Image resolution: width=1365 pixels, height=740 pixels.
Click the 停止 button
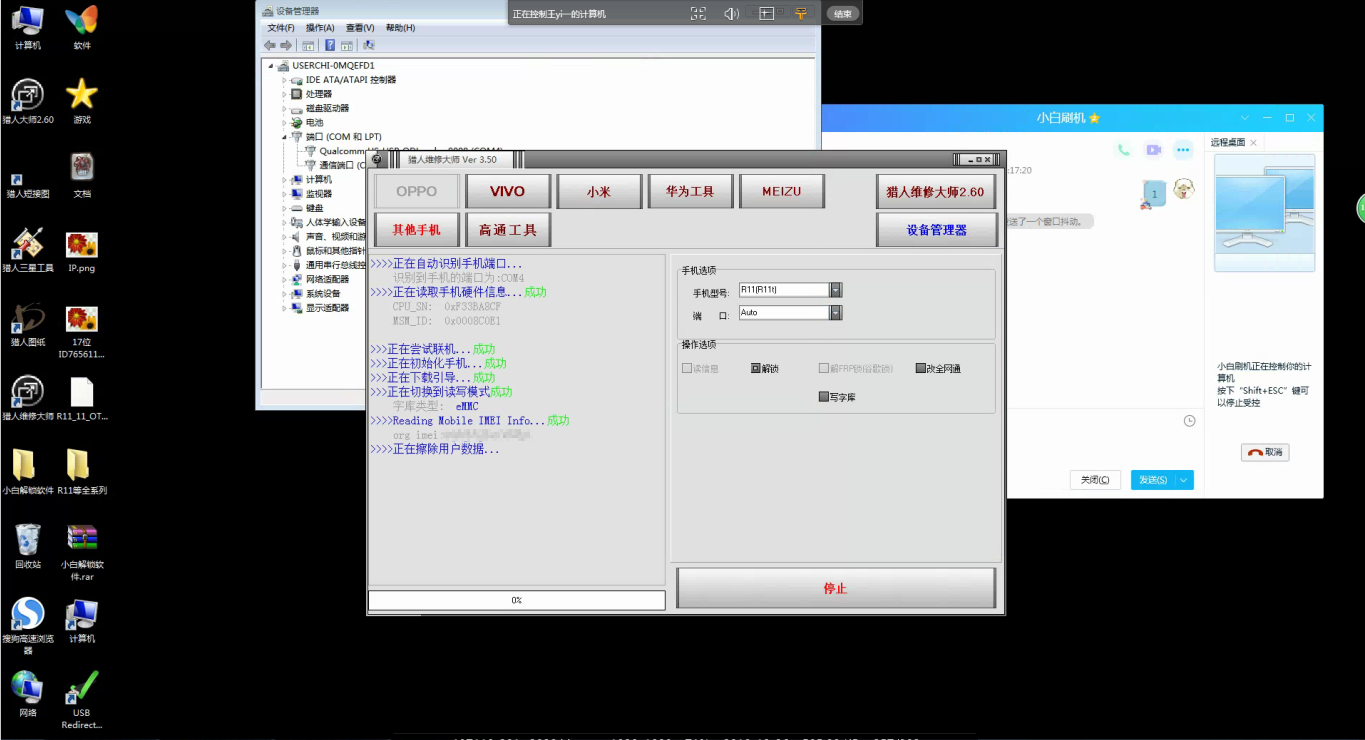836,588
